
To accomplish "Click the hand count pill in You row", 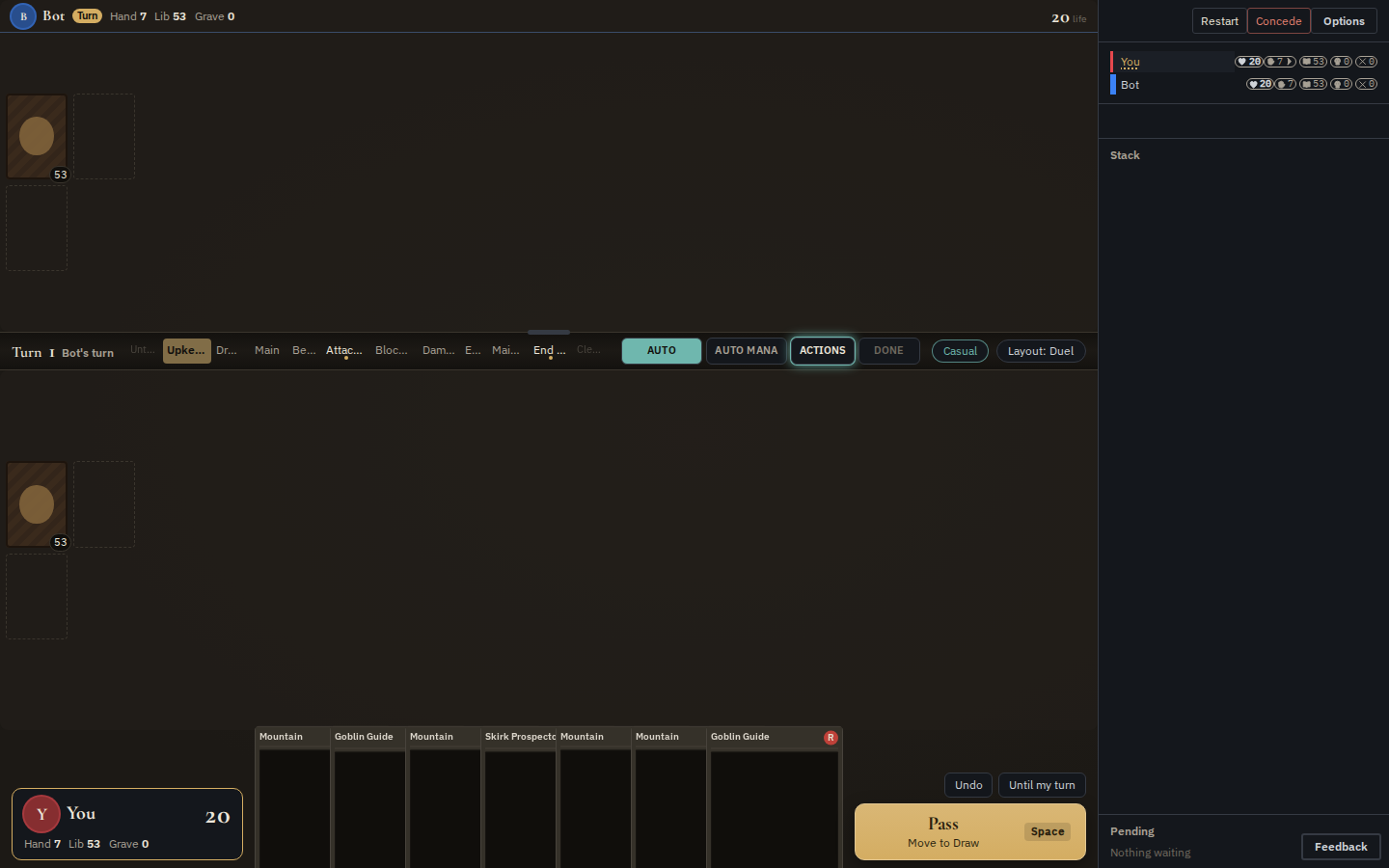I will (1280, 62).
